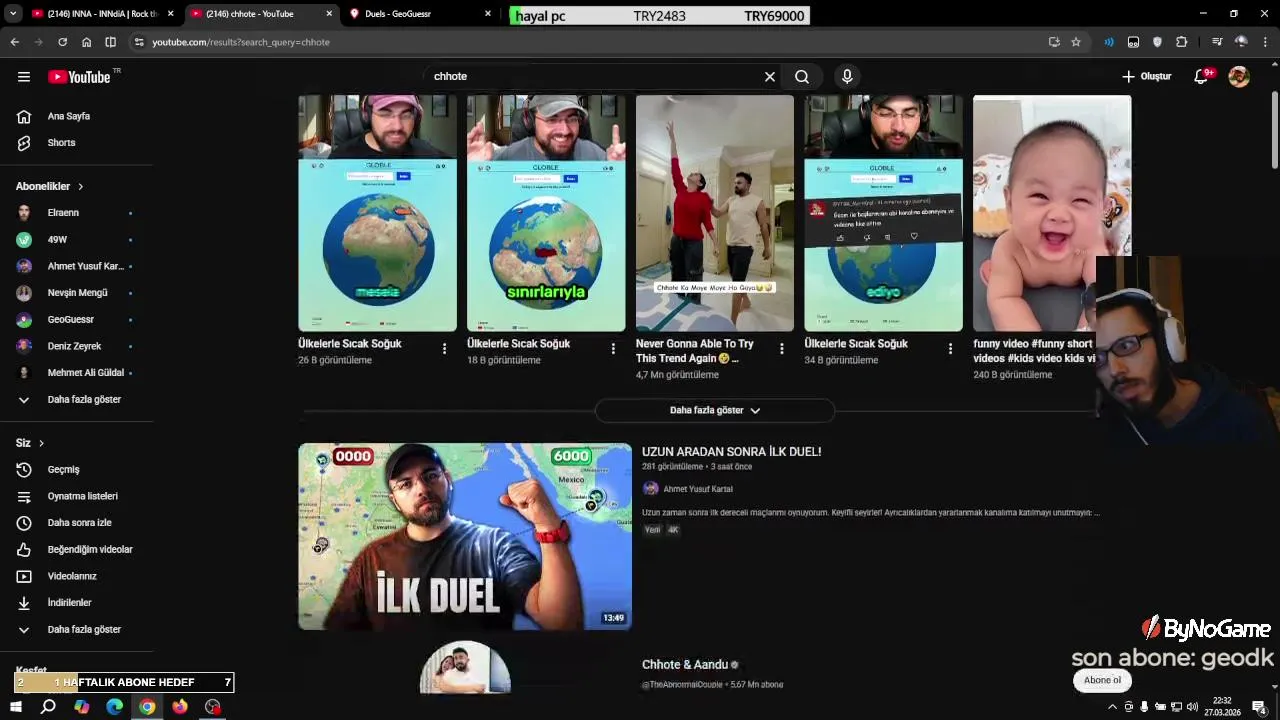The height and width of the screenshot is (720, 1280).
Task: Open the browser extensions puzzle icon
Action: click(1182, 42)
